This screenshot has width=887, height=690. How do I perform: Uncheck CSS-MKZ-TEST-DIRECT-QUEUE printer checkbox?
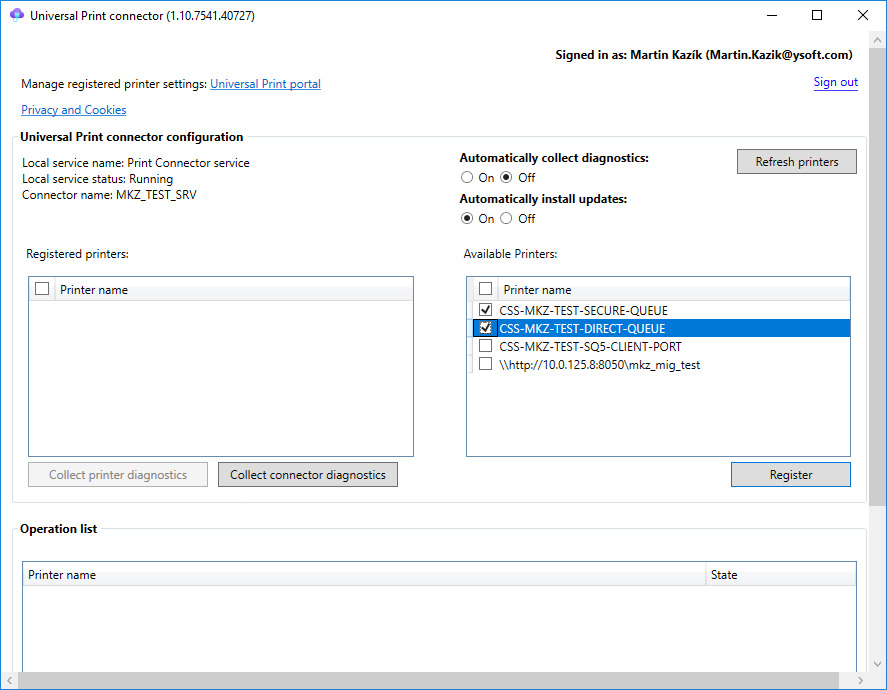pos(486,328)
